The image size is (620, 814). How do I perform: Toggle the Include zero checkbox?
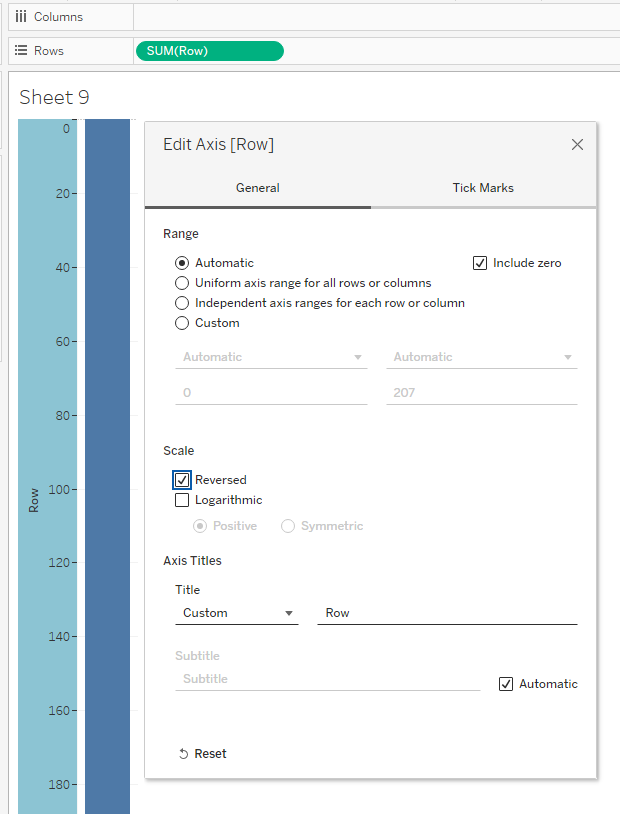480,263
